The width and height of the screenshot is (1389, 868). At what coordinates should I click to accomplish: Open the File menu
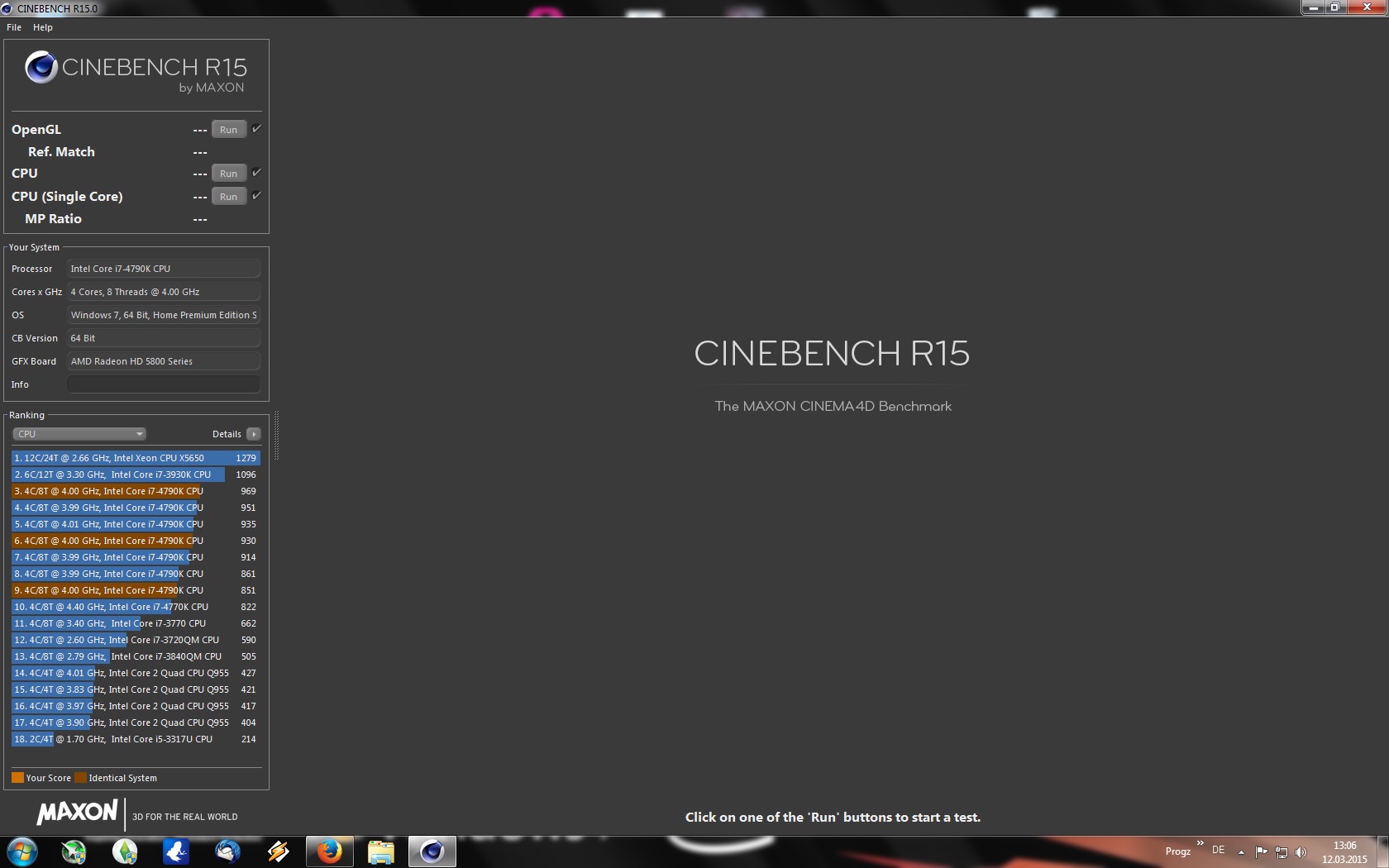(14, 27)
